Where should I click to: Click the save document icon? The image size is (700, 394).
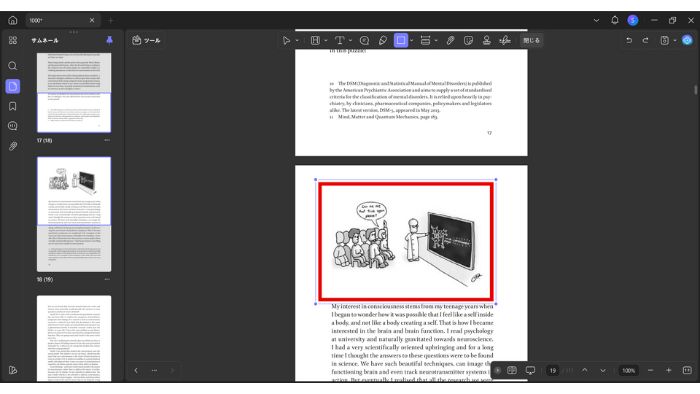(x=665, y=40)
